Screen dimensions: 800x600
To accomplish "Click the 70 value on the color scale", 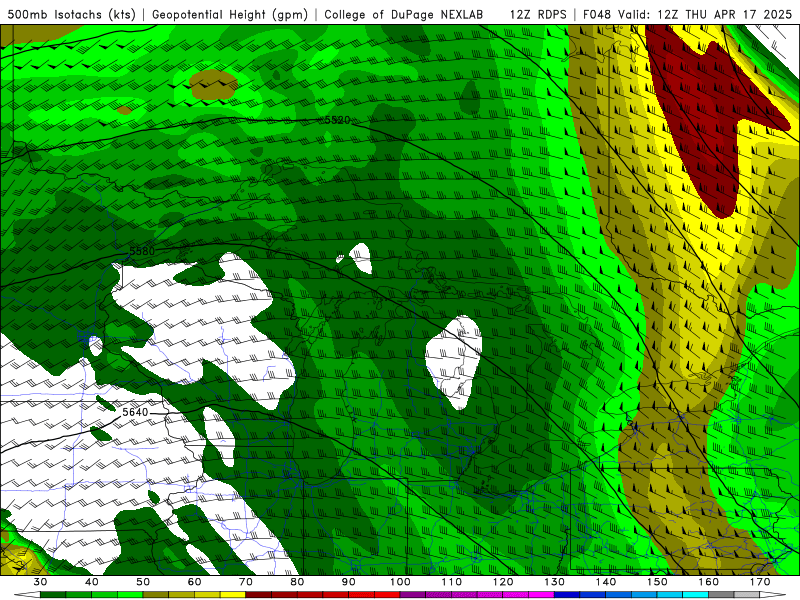I will pos(245,582).
